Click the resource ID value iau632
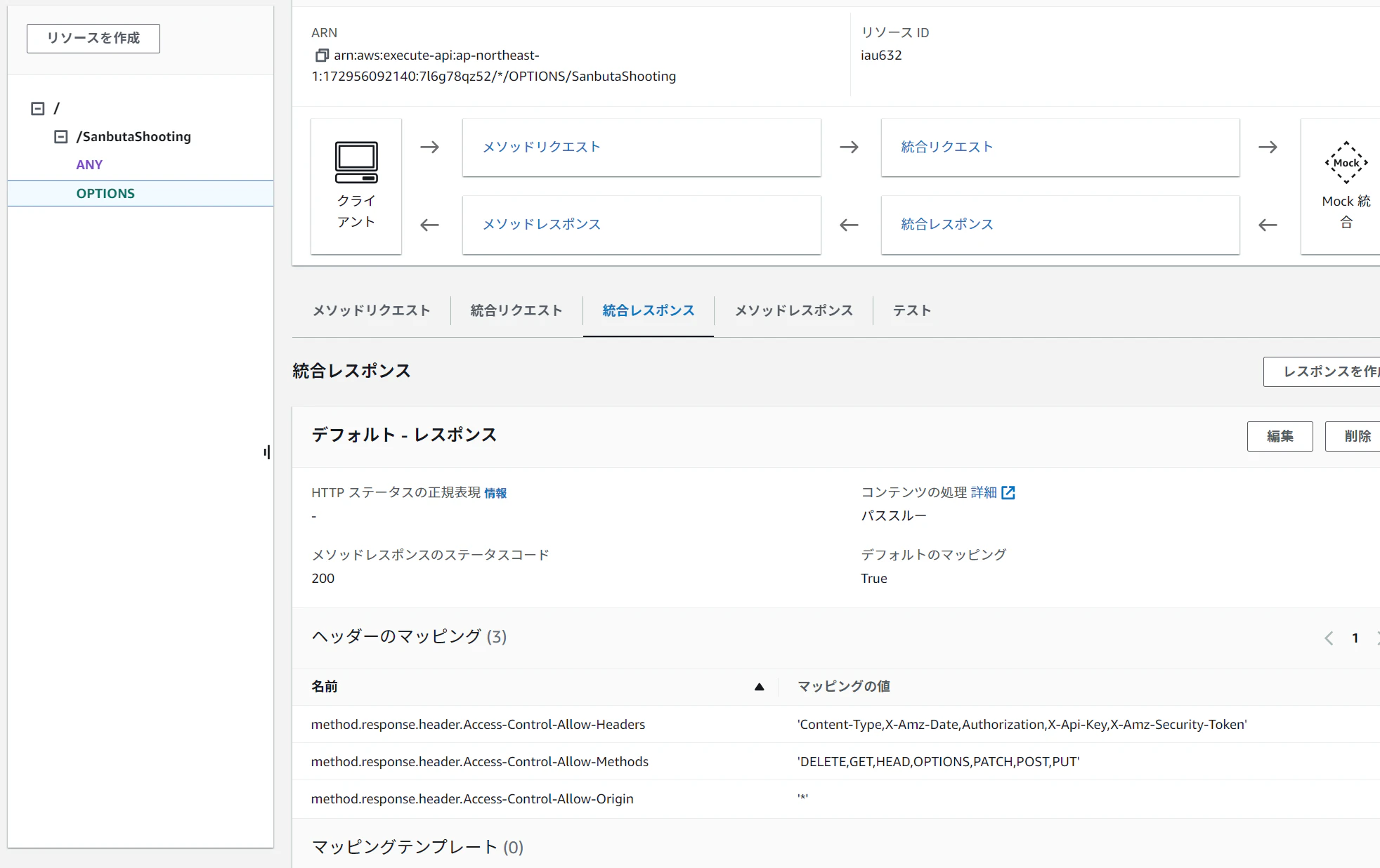This screenshot has height=868, width=1380. tap(881, 55)
